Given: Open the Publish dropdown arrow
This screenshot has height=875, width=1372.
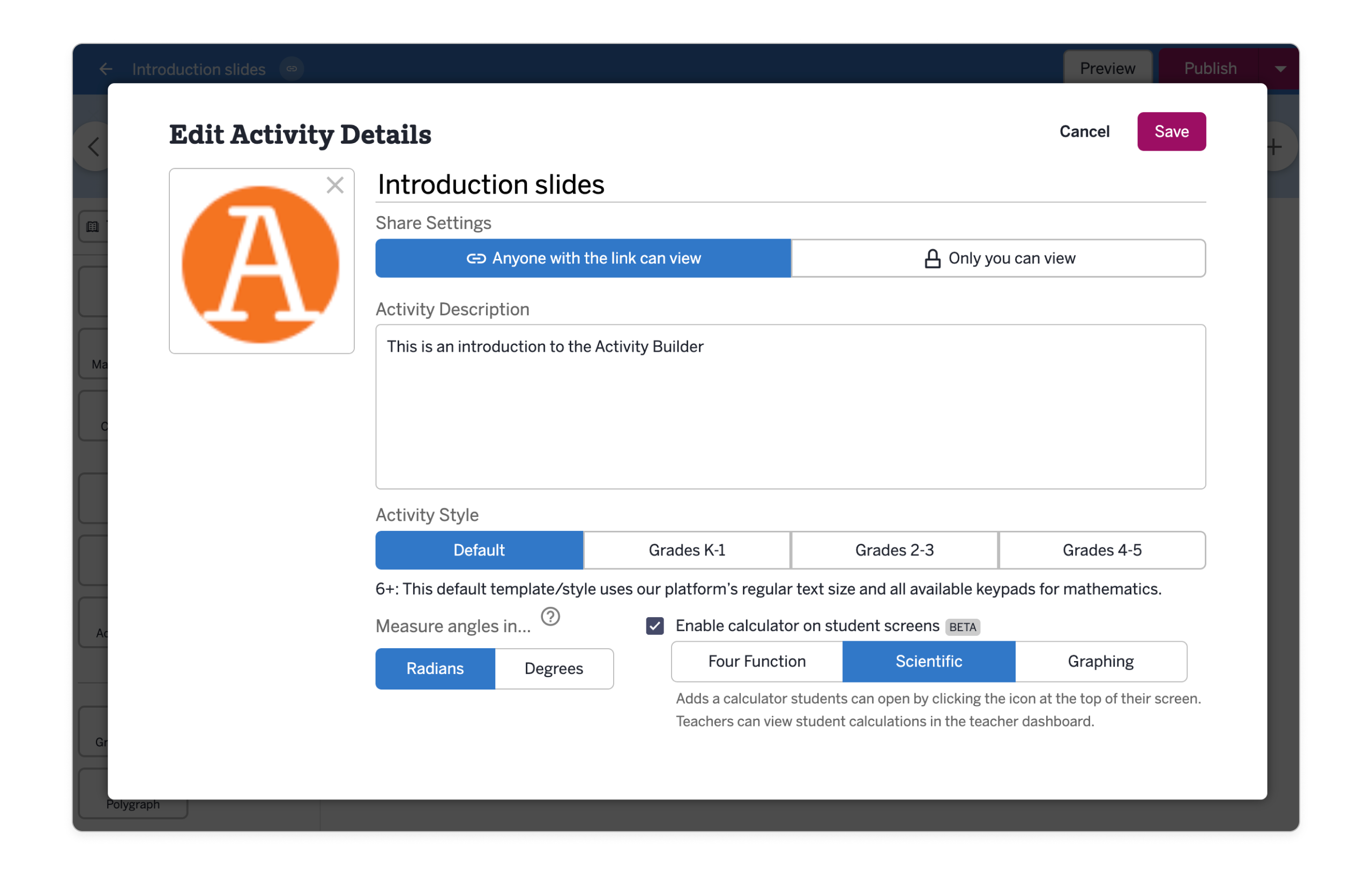Looking at the screenshot, I should coord(1280,69).
